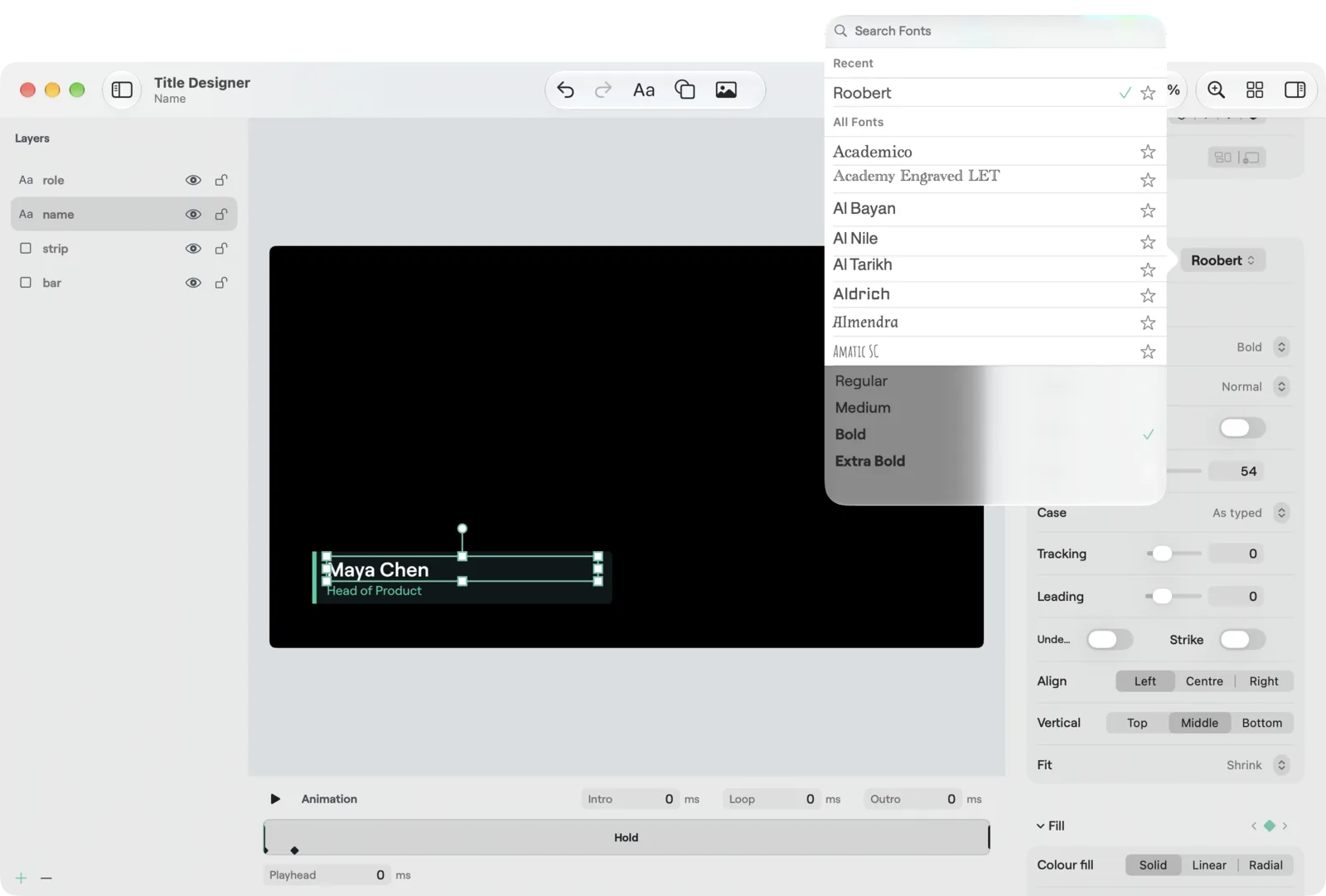Viewport: 1326px width, 896px height.
Task: Add a Fill keyframe with the diamond
Action: (1270, 826)
